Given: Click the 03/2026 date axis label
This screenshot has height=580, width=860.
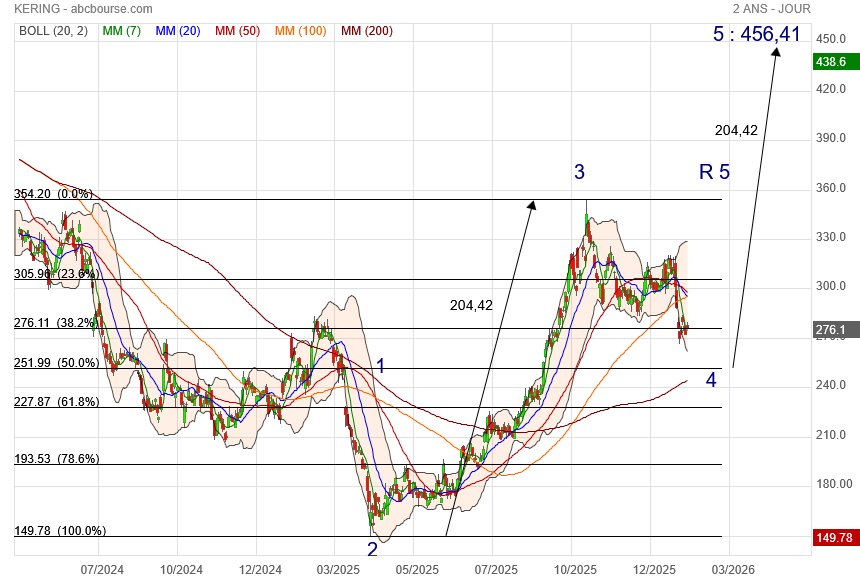Looking at the screenshot, I should 733,570.
